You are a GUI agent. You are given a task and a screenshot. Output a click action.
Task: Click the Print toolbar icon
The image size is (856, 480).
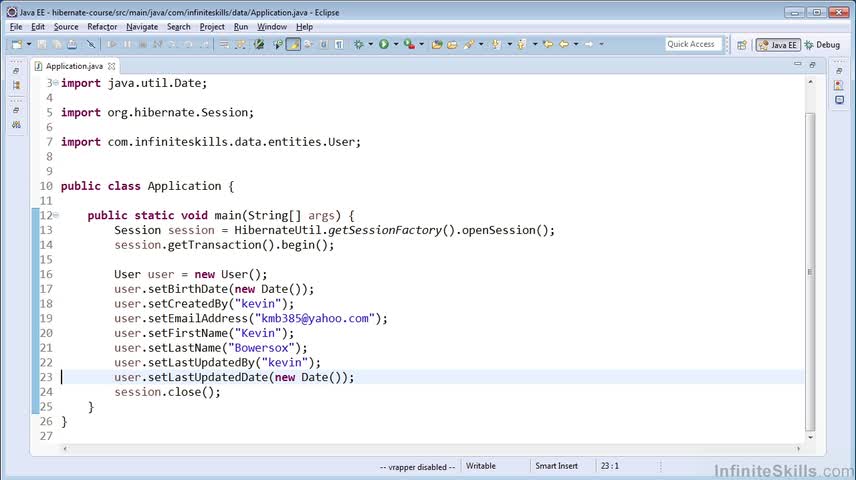pos(72,44)
